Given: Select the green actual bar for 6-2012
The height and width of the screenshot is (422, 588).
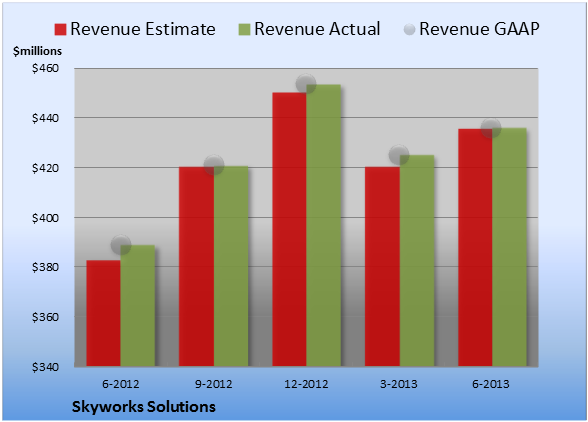Looking at the screenshot, I should point(138,306).
